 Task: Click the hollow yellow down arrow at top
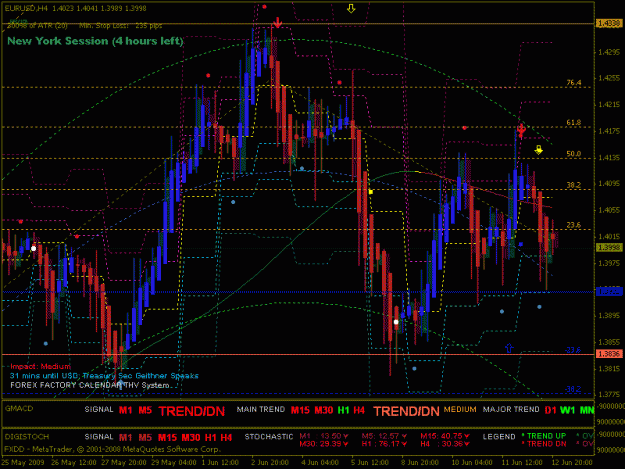[x=351, y=8]
